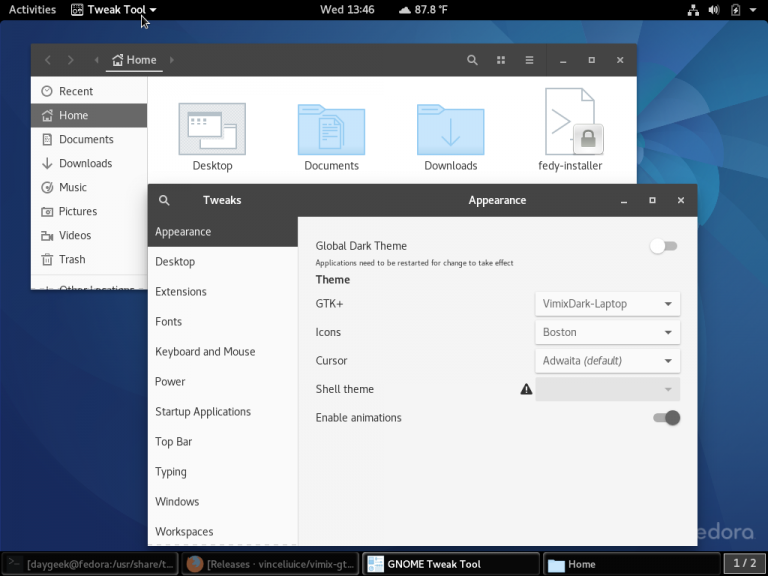Expand the Icons theme dropdown
The image size is (768, 576).
607,332
